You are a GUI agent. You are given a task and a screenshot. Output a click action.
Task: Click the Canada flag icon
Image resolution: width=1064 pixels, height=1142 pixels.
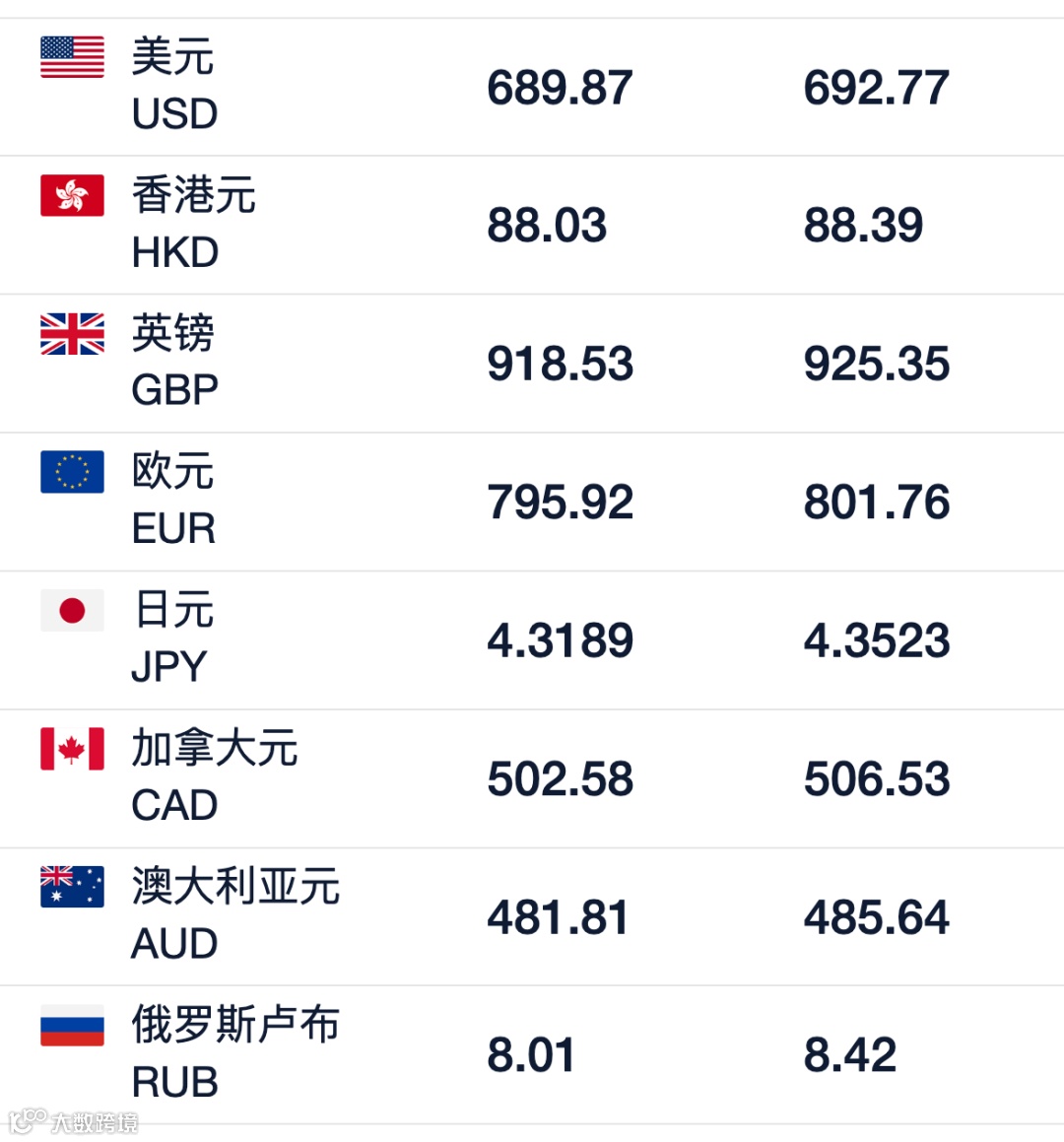tap(72, 749)
